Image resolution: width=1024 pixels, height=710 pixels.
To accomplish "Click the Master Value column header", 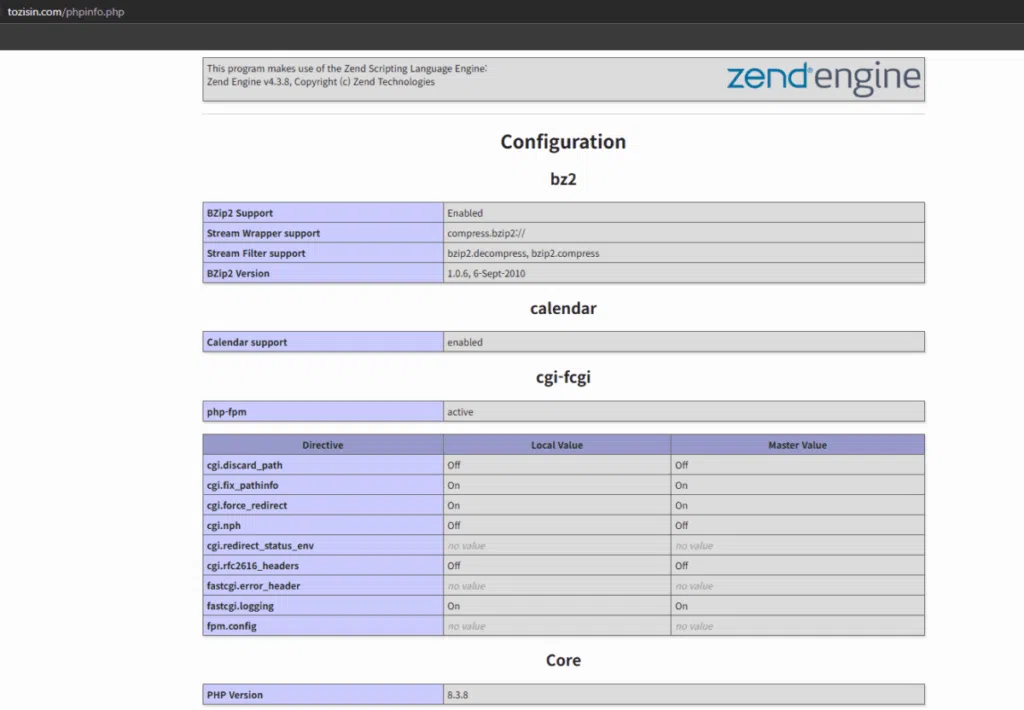I will pyautogui.click(x=796, y=444).
